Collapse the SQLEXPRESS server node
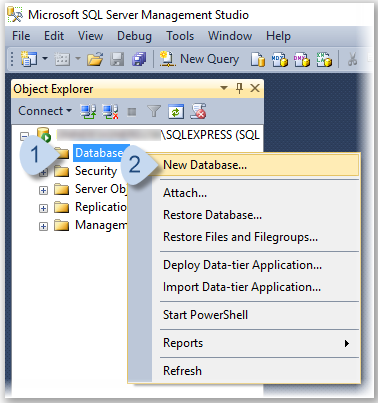 point(25,136)
